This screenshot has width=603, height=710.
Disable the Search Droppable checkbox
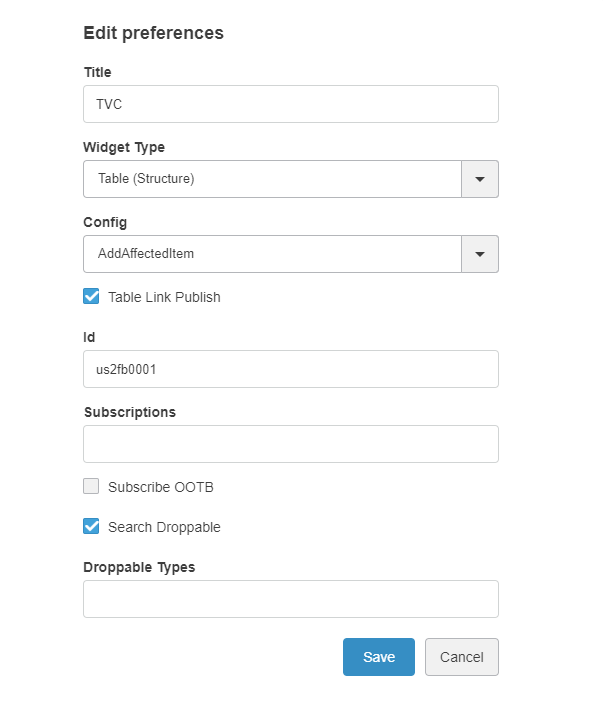(91, 527)
